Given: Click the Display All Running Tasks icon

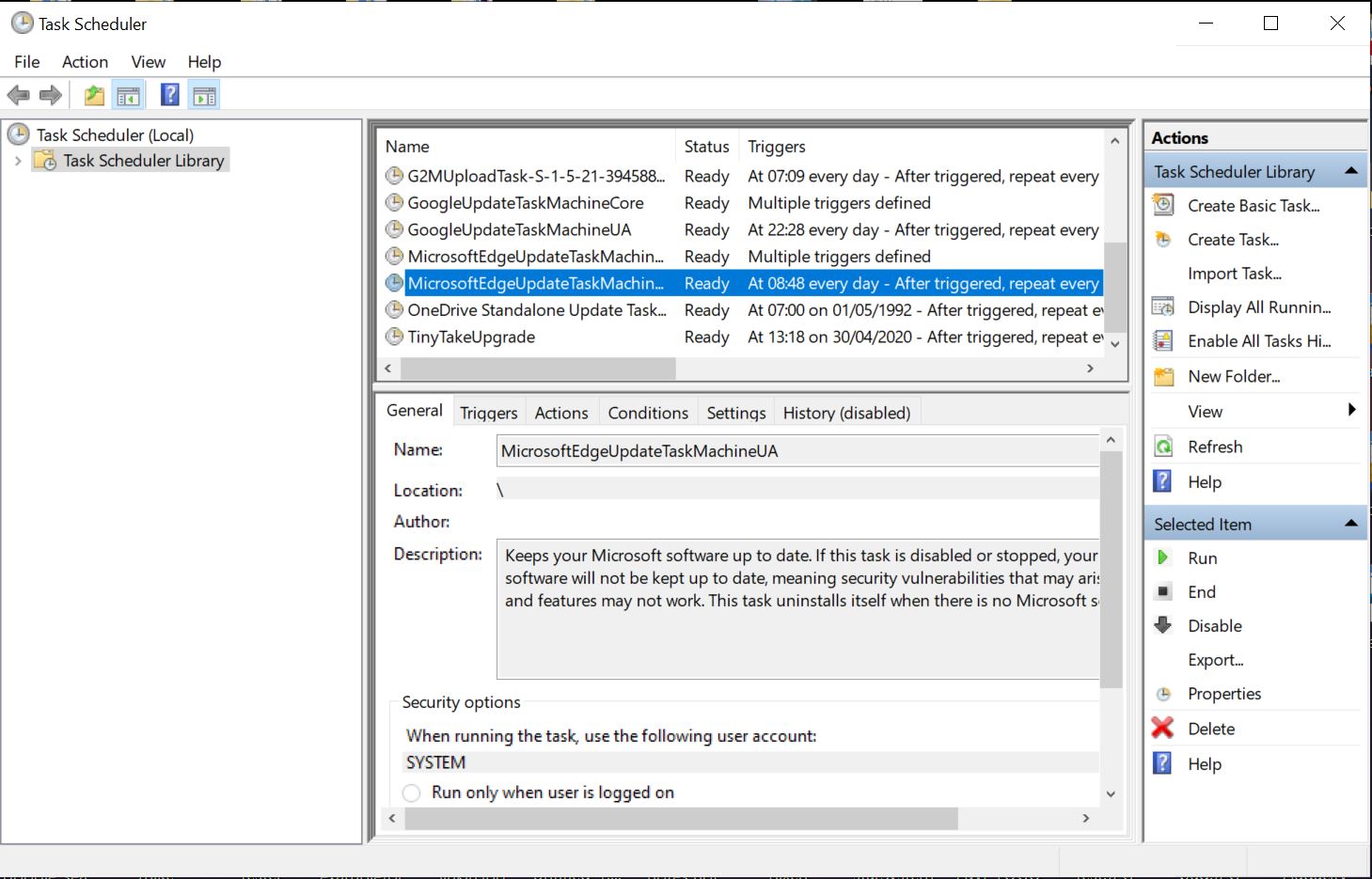Looking at the screenshot, I should (1163, 307).
